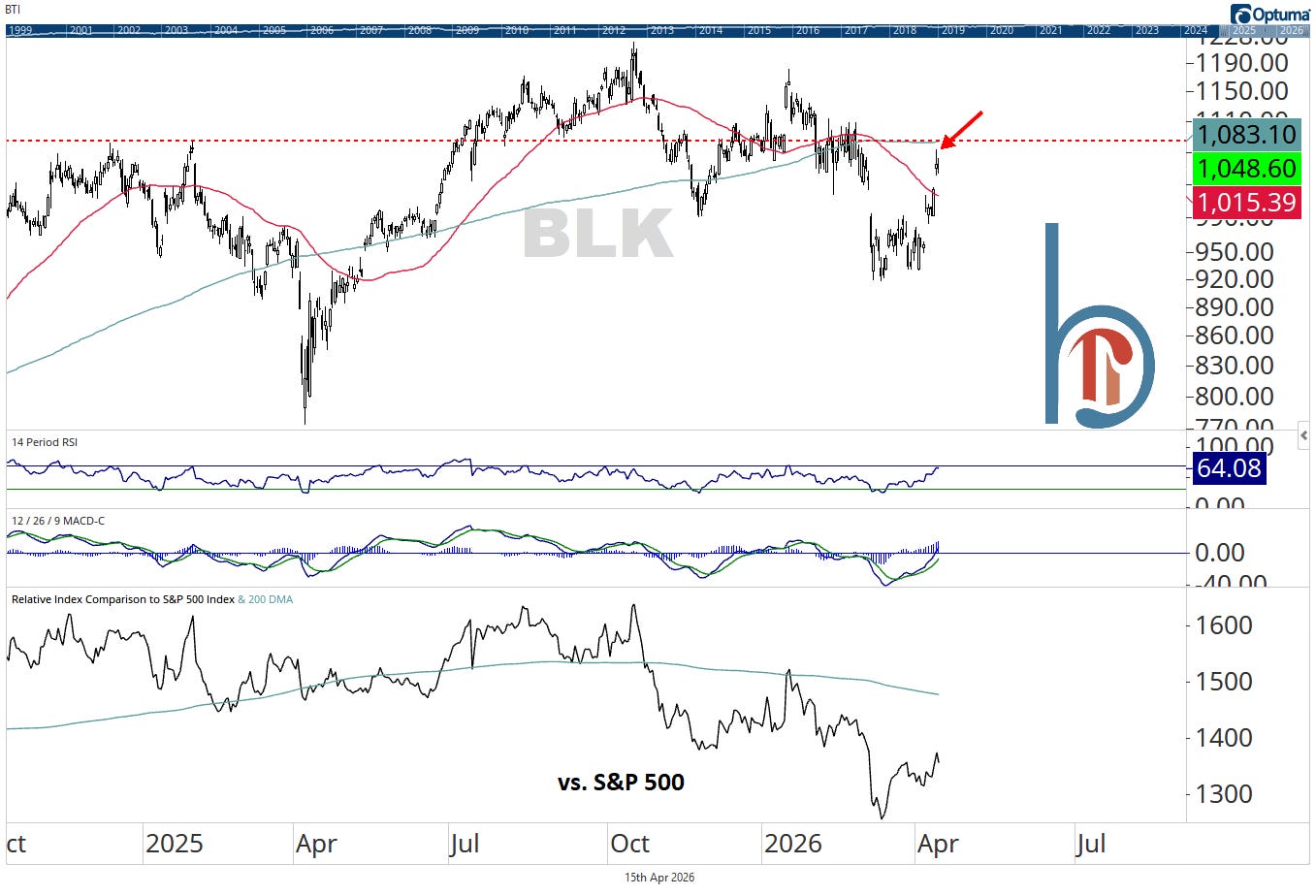Select year 2012 in overview timeline
The image size is (1316, 896).
(614, 30)
